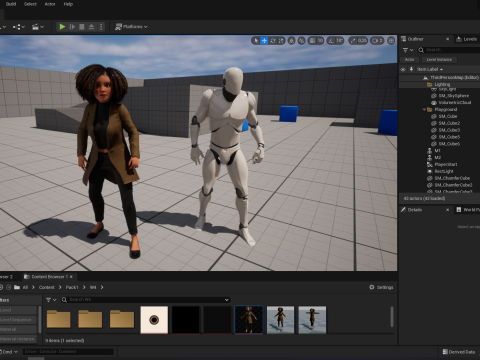
Task: Open the Outliner filter dropdown
Action: 408,50
